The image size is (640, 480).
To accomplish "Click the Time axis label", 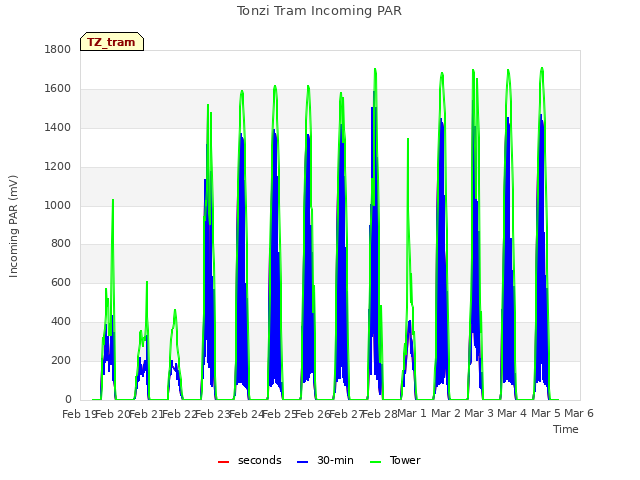I will 566,429.
